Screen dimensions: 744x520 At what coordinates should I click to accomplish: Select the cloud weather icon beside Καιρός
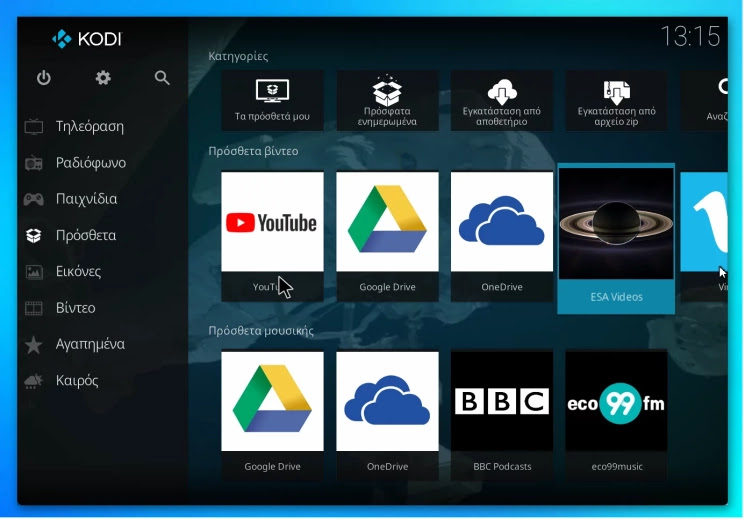click(x=34, y=381)
